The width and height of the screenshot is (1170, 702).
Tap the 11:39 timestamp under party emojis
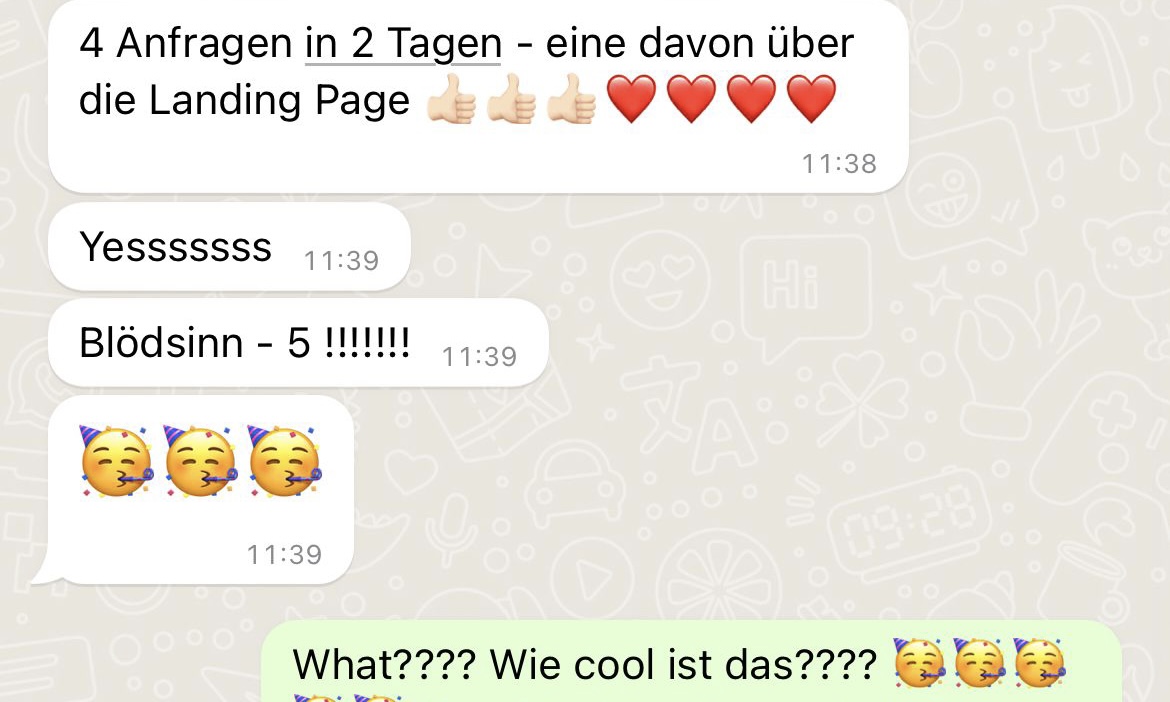click(284, 554)
